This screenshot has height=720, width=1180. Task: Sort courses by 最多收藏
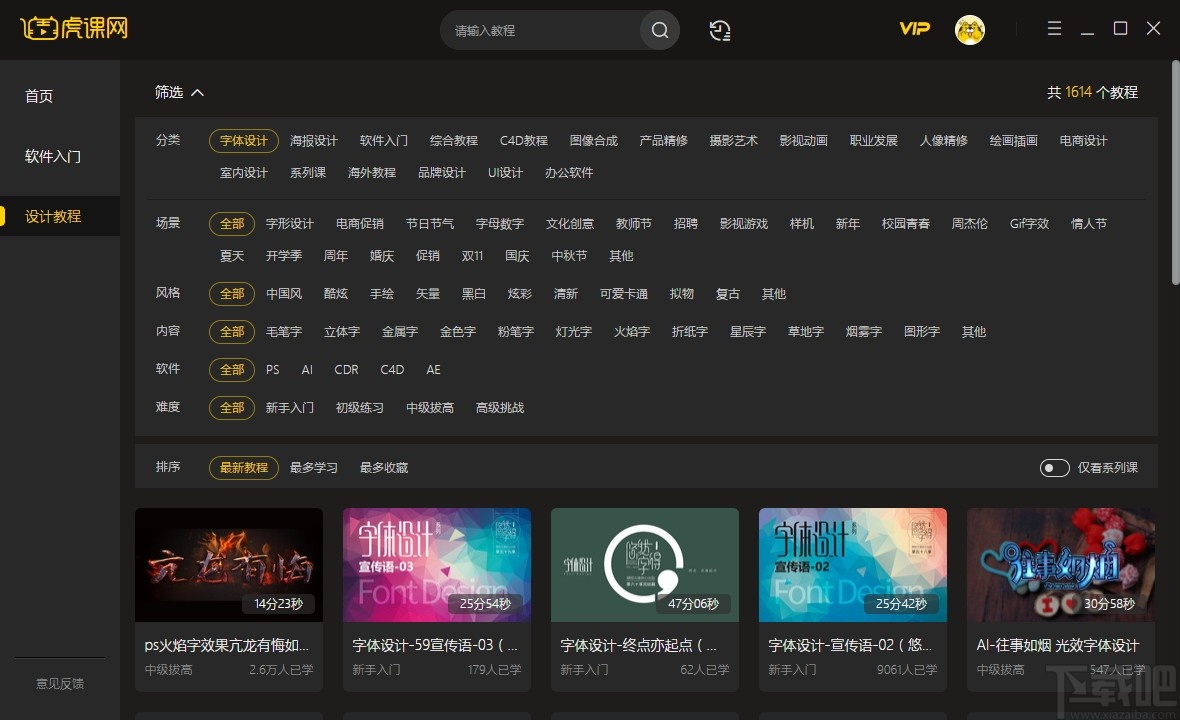[x=386, y=467]
